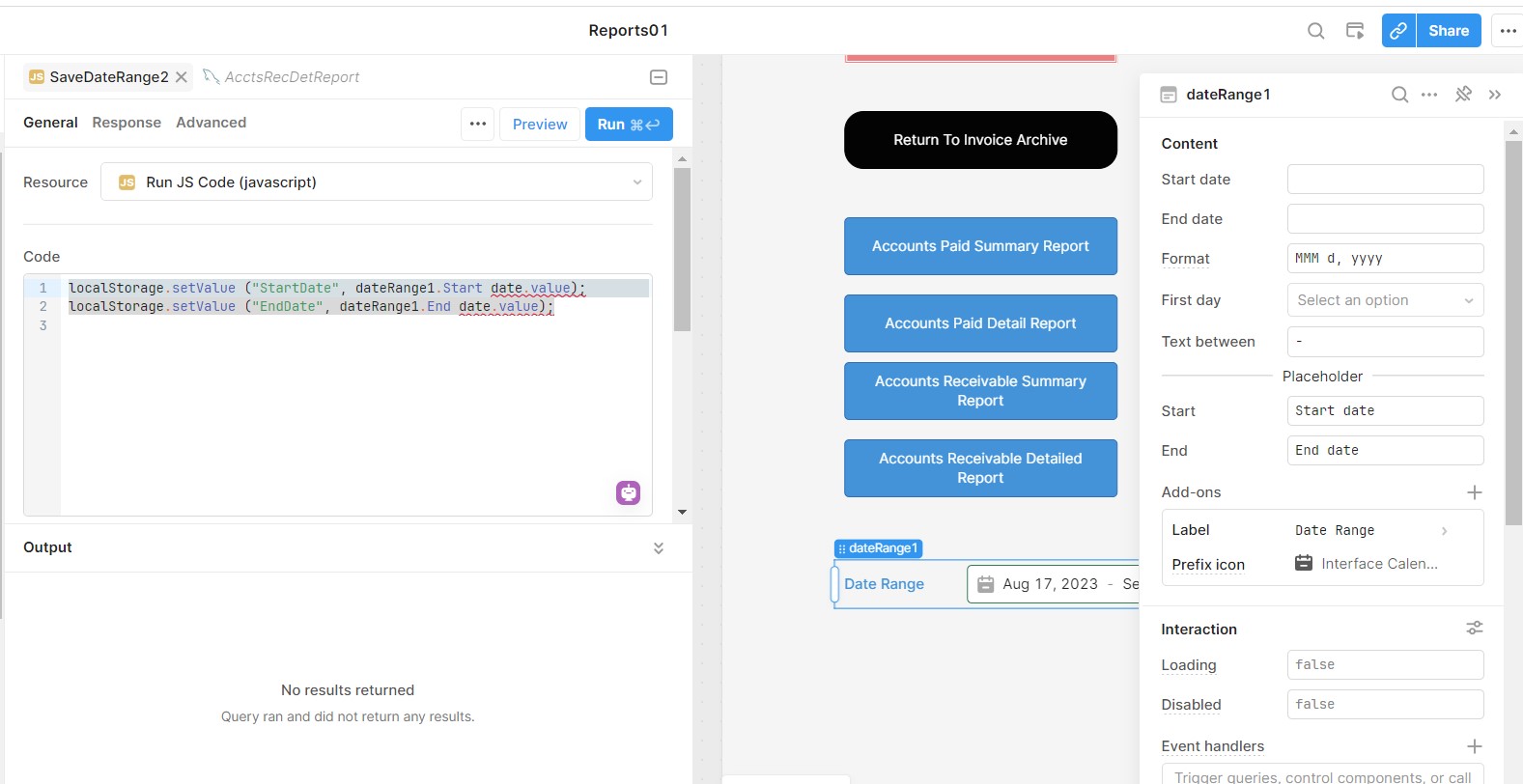The height and width of the screenshot is (784, 1523).
Task: Click the scroll down arrow of query editor
Action: point(682,513)
